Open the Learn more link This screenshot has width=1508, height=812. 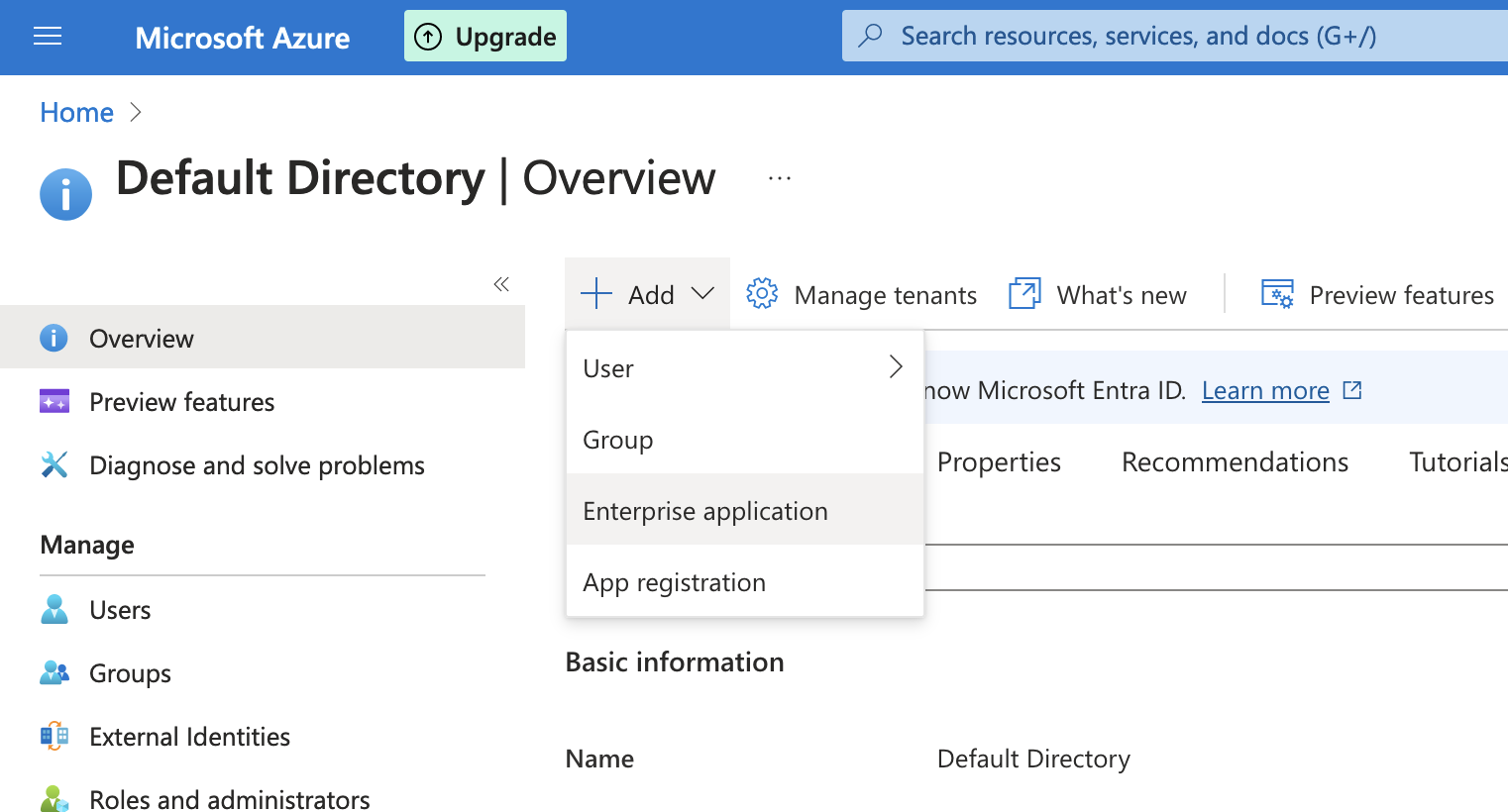tap(1265, 391)
